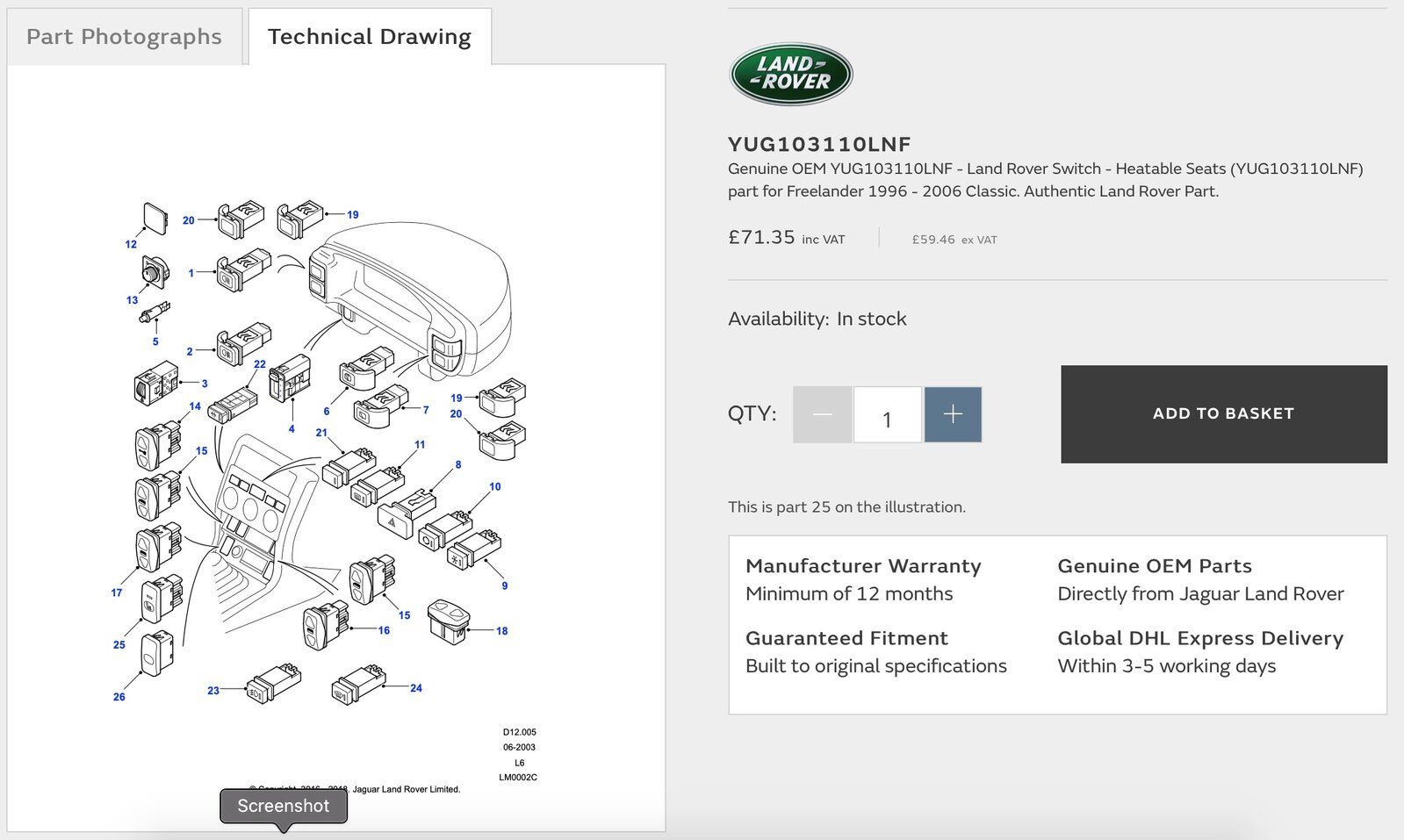Click the Manufacturer Warranty heading
Screen dimensions: 1404x840
click(x=863, y=566)
